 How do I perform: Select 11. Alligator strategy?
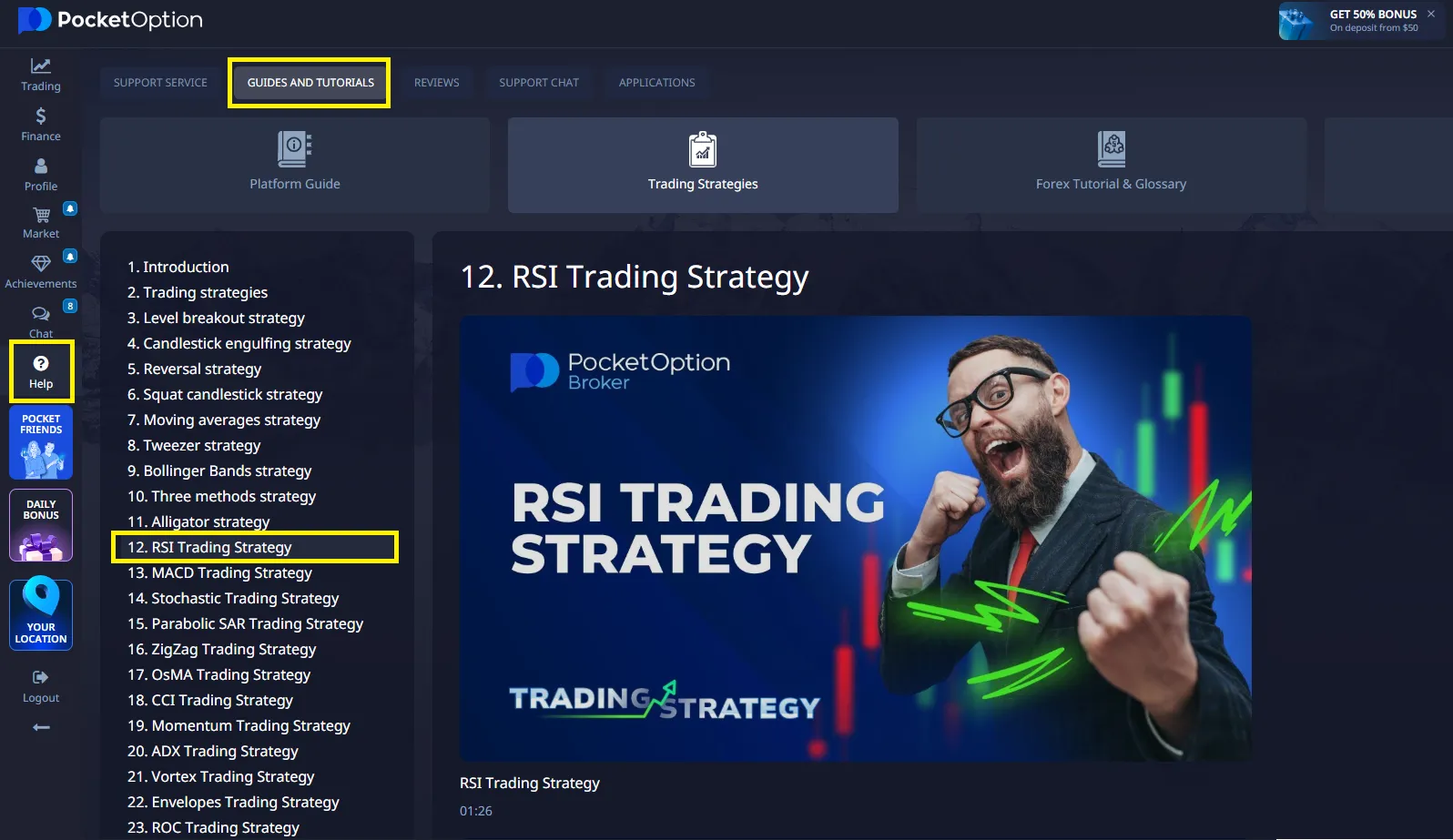[x=198, y=521]
